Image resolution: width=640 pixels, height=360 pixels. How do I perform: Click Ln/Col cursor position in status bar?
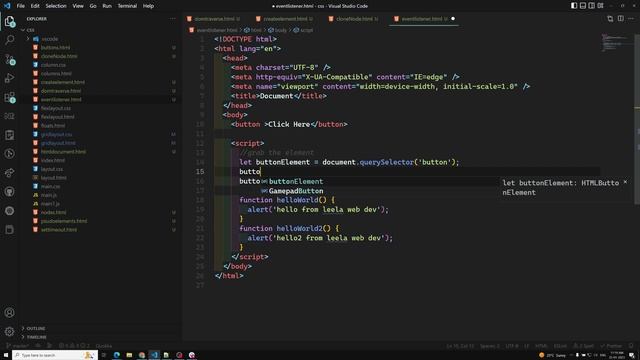point(460,346)
